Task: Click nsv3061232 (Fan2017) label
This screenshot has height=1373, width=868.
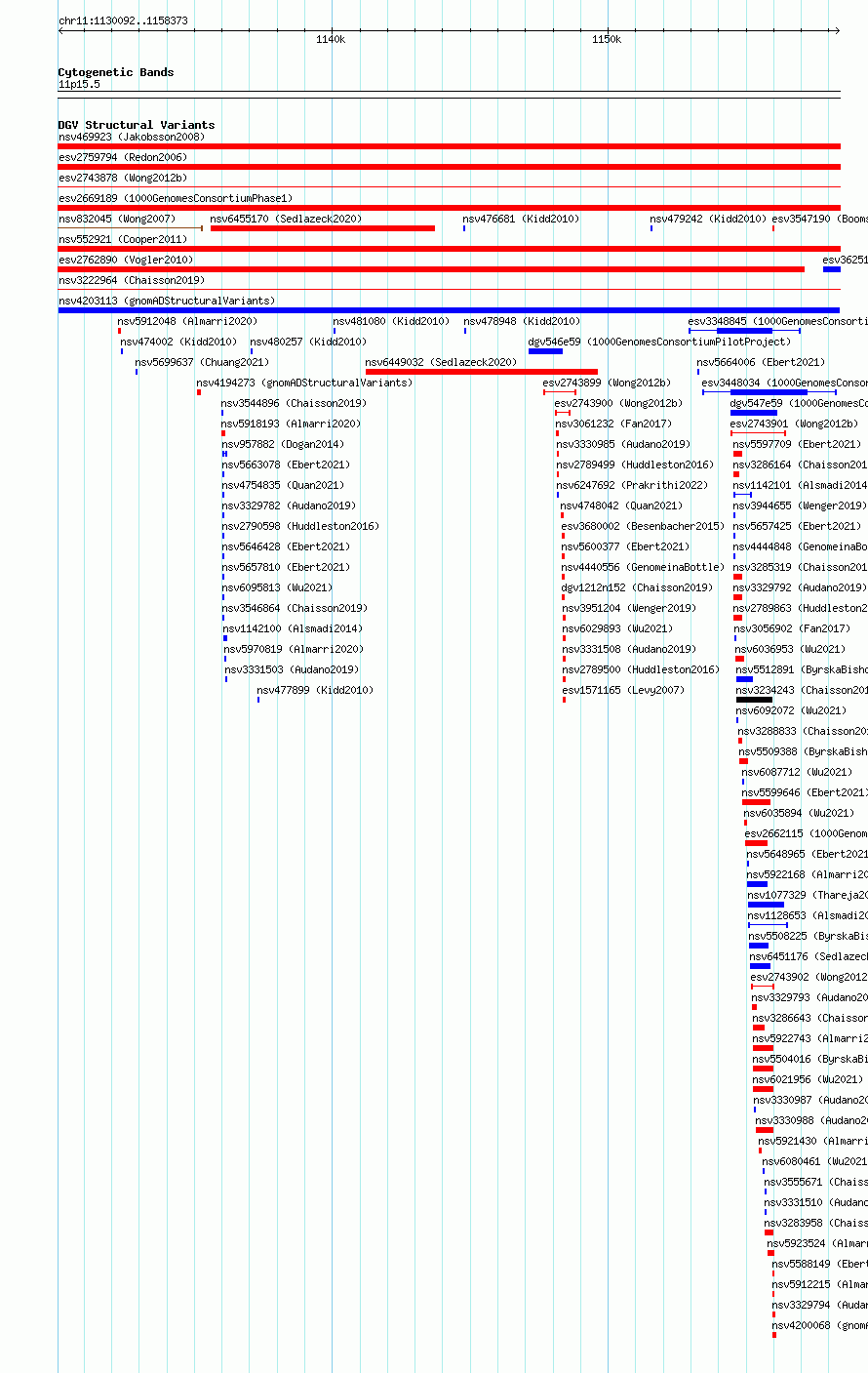Action: pyautogui.click(x=613, y=424)
